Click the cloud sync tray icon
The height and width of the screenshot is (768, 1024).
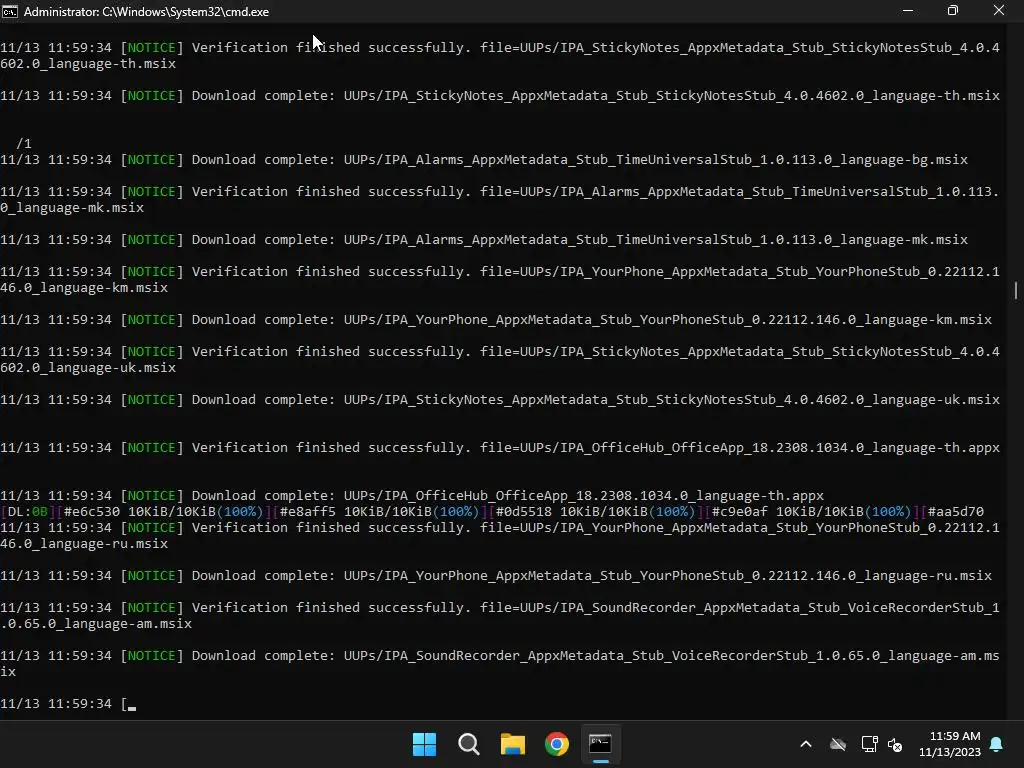click(838, 744)
